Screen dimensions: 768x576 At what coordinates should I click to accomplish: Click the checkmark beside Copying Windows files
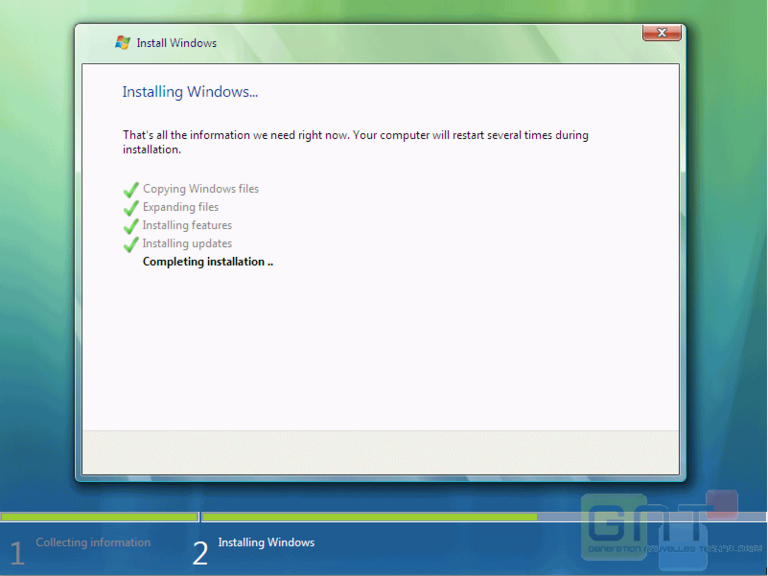coord(131,190)
